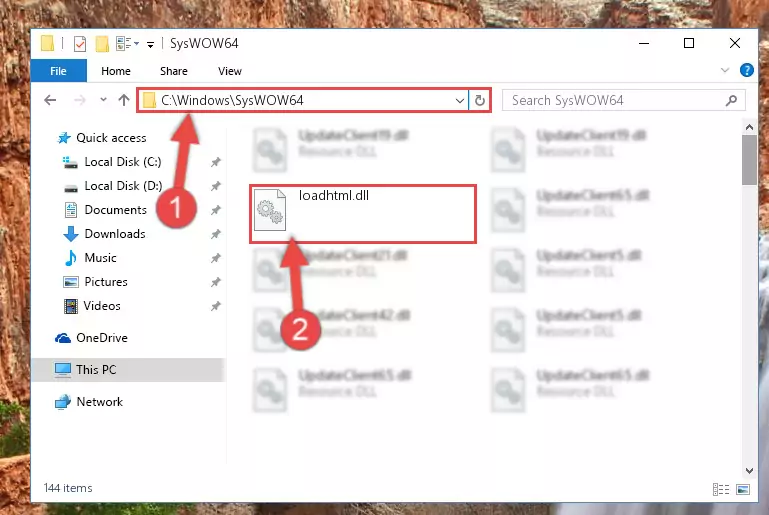The height and width of the screenshot is (515, 769).
Task: Go up one folder level with Up arrow
Action: [x=124, y=100]
